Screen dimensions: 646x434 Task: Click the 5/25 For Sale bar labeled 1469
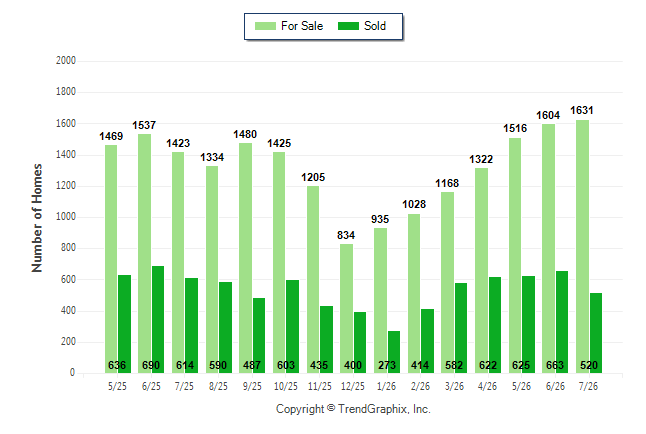(x=111, y=259)
